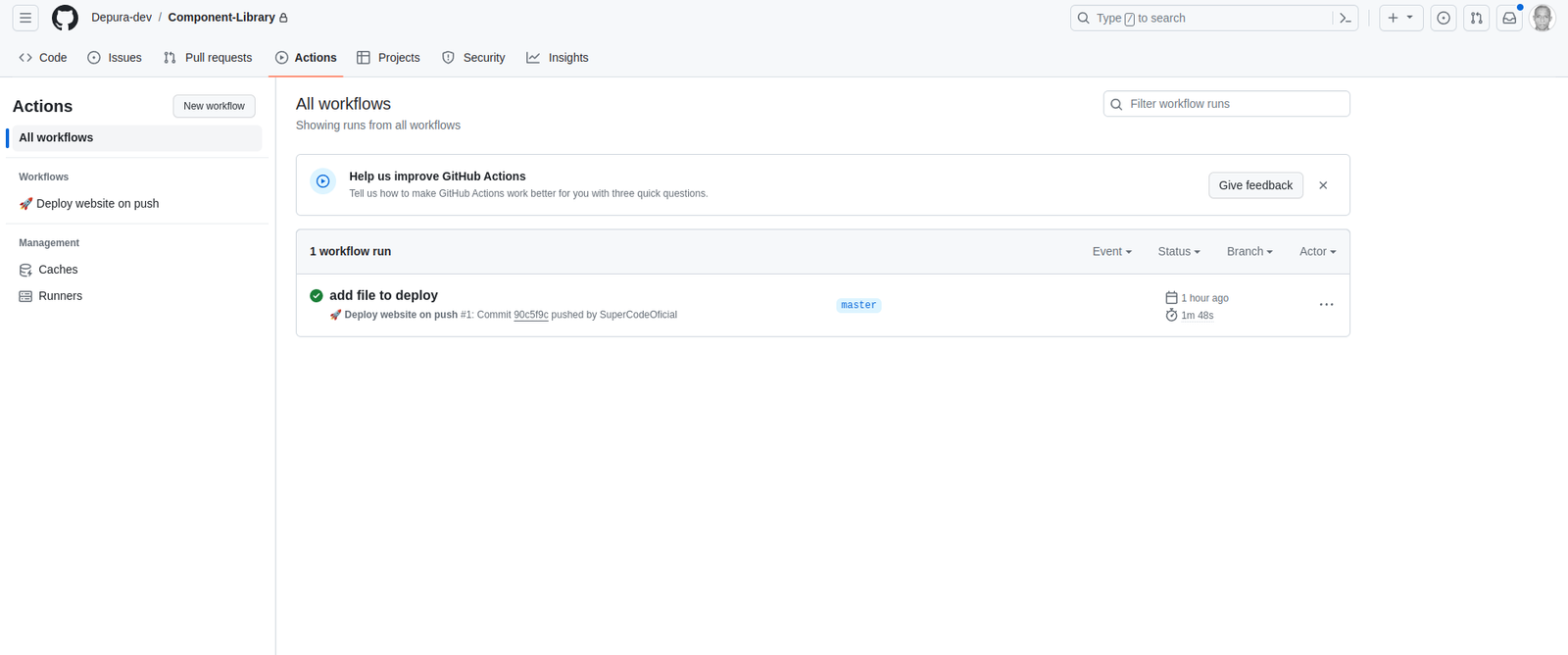Expand the Branch filter dropdown
This screenshot has width=1568, height=655.
[1249, 252]
